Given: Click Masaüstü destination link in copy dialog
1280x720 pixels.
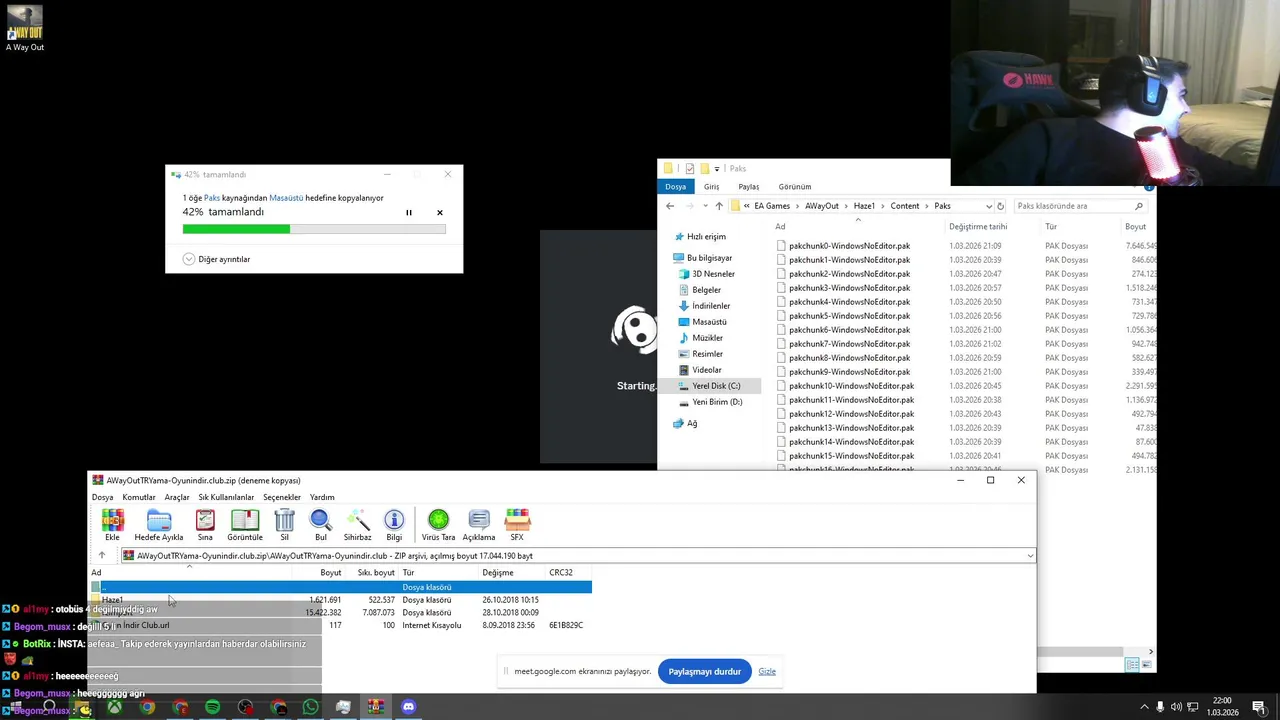Looking at the screenshot, I should tap(286, 198).
